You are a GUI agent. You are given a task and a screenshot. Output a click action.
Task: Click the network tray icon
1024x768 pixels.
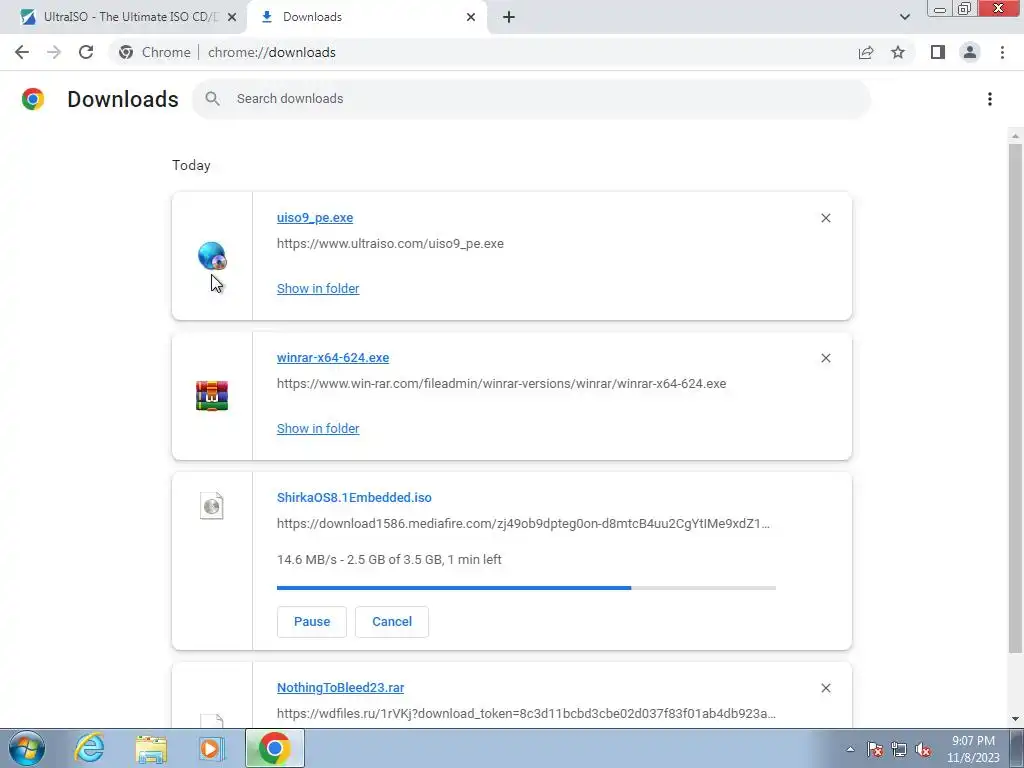click(x=899, y=749)
